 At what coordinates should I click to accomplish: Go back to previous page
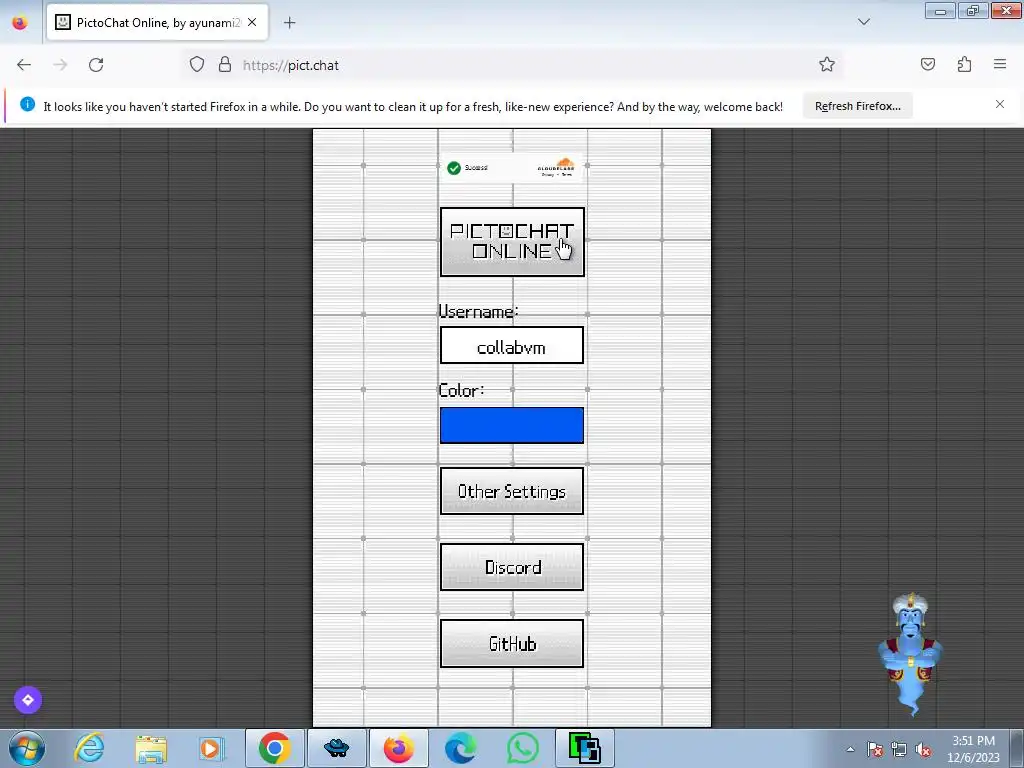[x=24, y=65]
